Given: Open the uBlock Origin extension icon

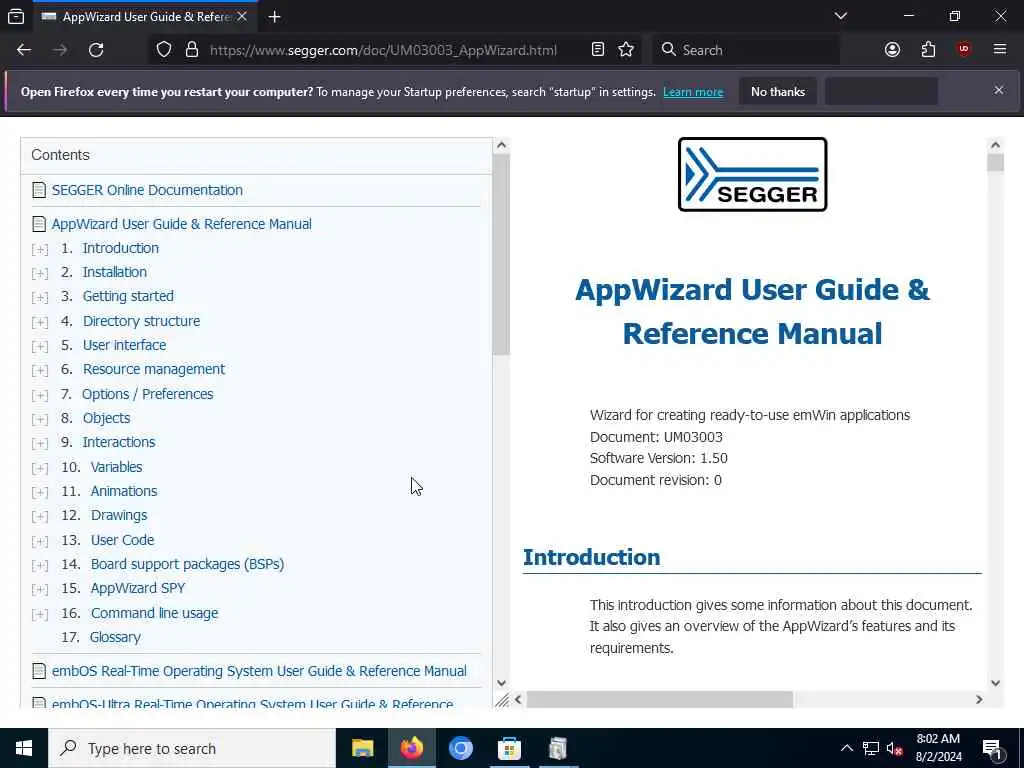Looking at the screenshot, I should 964,50.
